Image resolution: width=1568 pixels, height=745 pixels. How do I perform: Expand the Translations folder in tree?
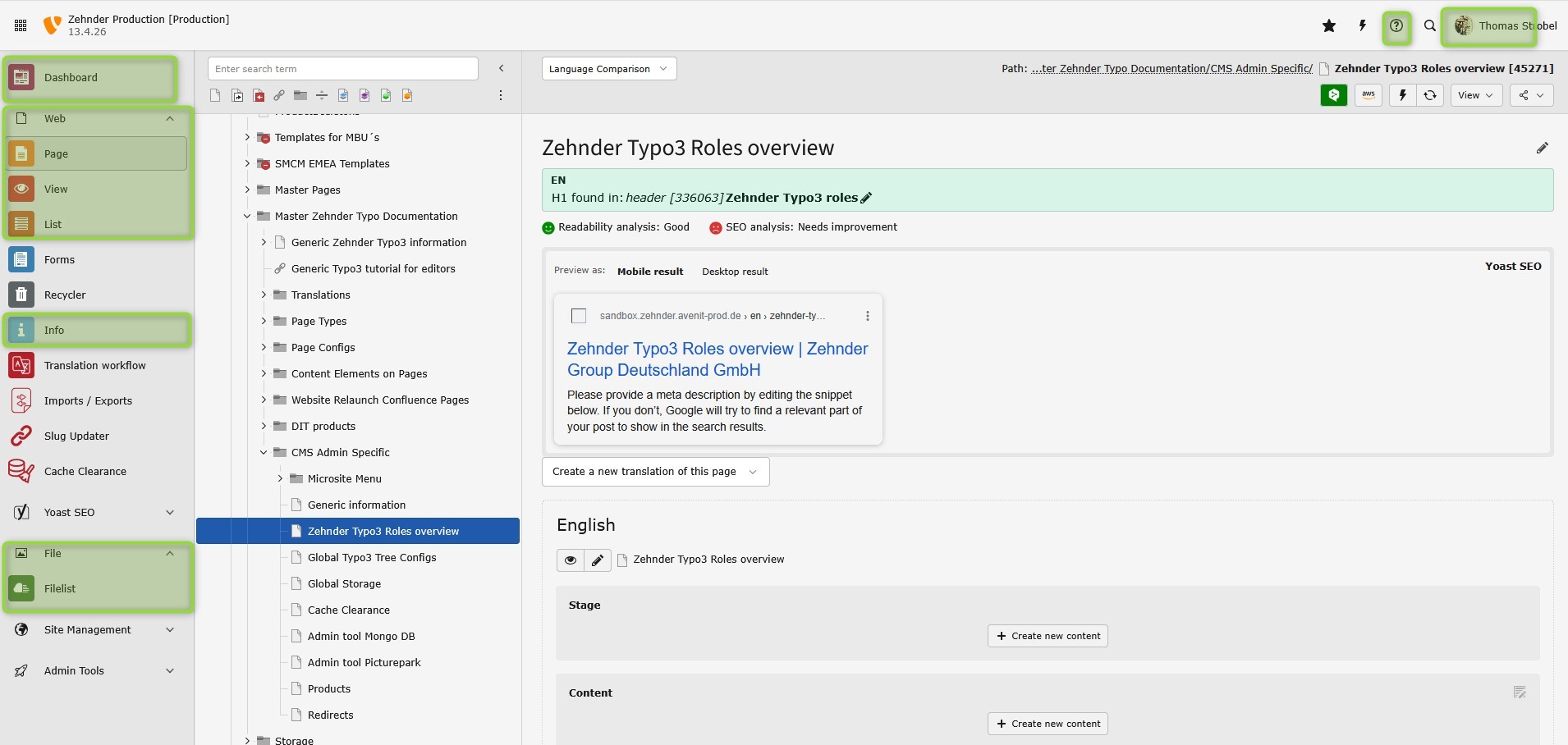pyautogui.click(x=264, y=295)
